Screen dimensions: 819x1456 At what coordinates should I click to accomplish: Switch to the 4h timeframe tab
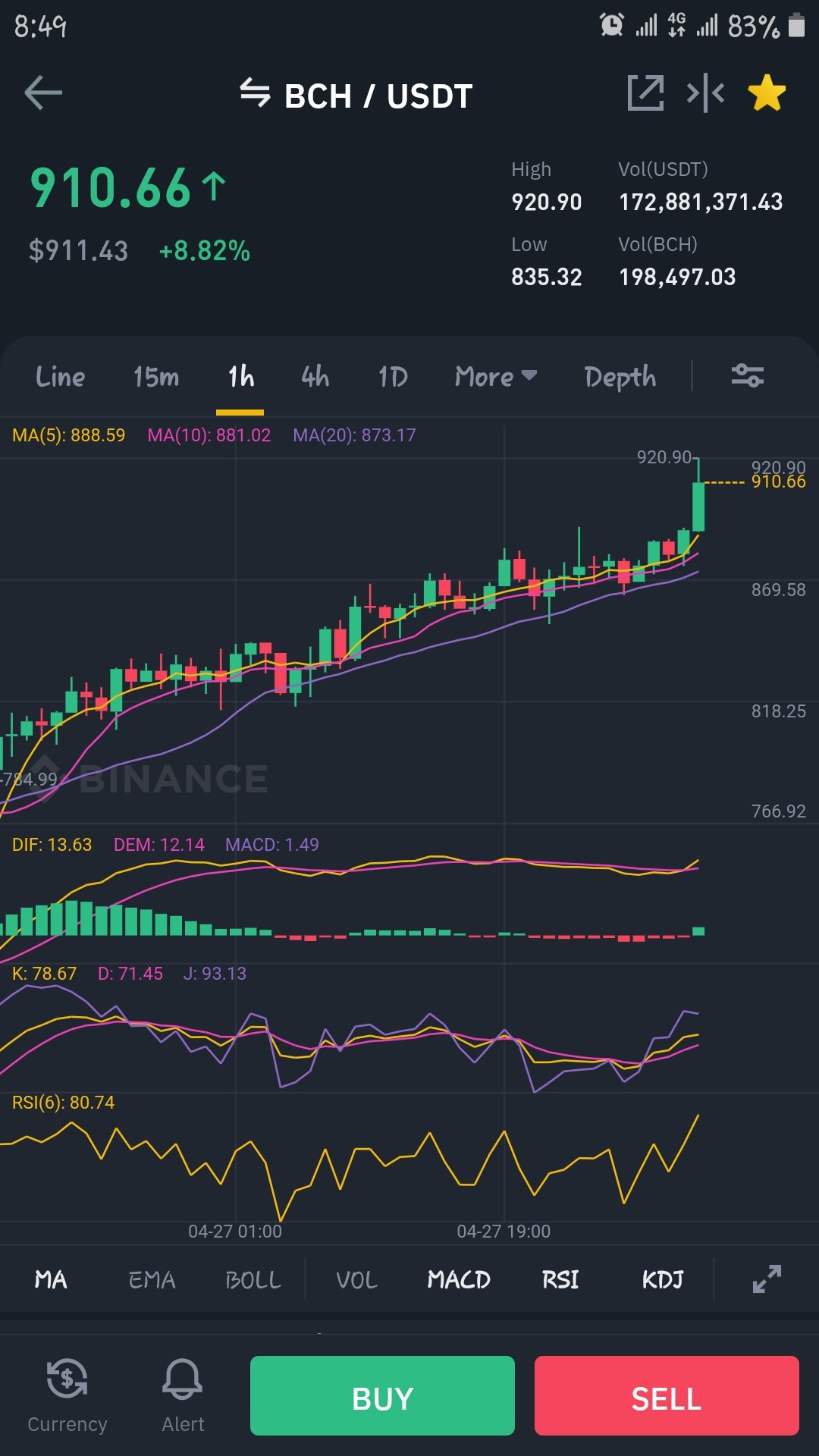(x=315, y=376)
